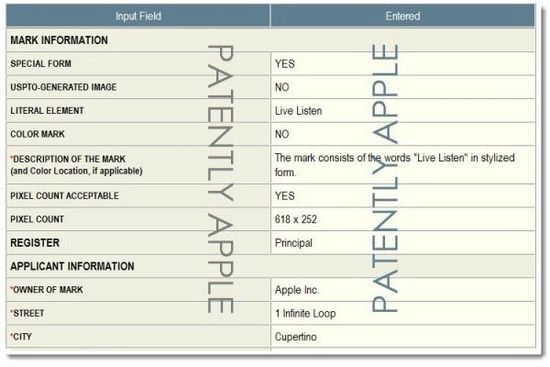Image resolution: width=550 pixels, height=367 pixels.
Task: Select the APPLICANT INFORMATION section heading
Action: 72,266
